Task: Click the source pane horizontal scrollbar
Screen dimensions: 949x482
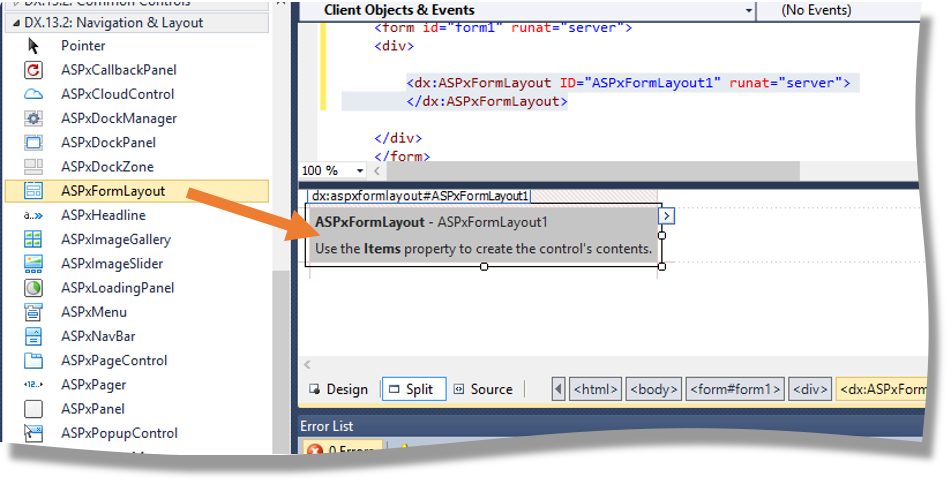Action: (593, 171)
